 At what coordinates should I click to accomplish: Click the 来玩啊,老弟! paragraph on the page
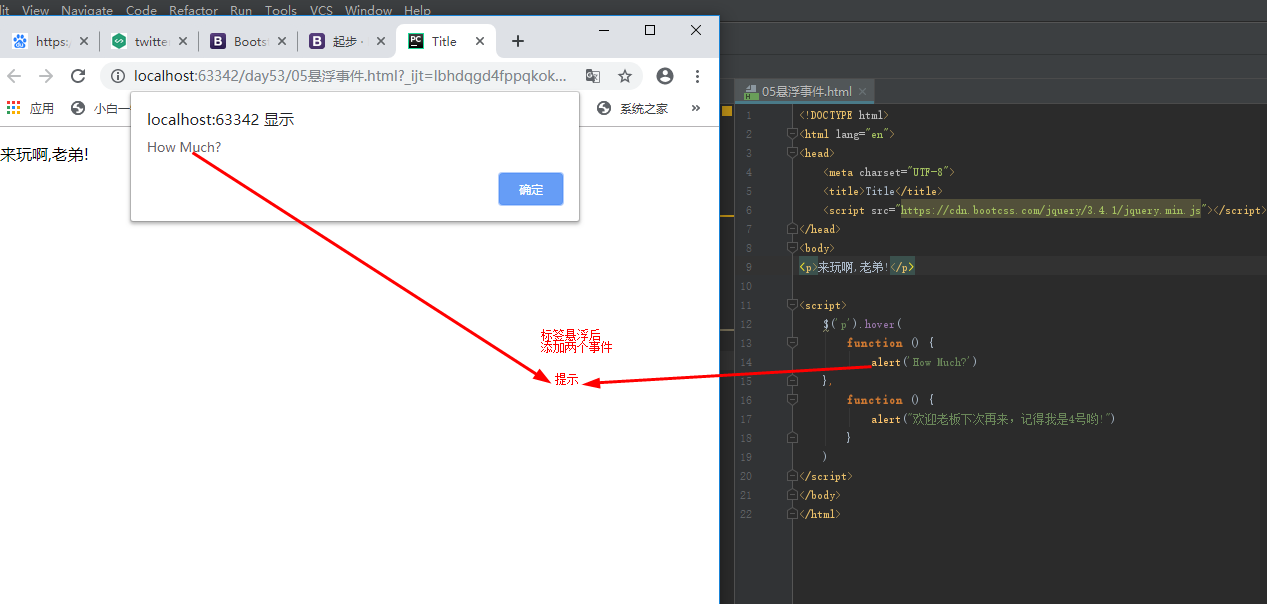(44, 155)
